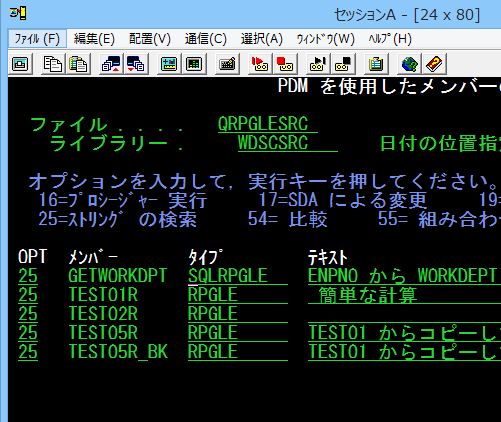Screen dimensions: 501x422
Task: Click the Play macro toolbar icon
Action: coord(317,63)
